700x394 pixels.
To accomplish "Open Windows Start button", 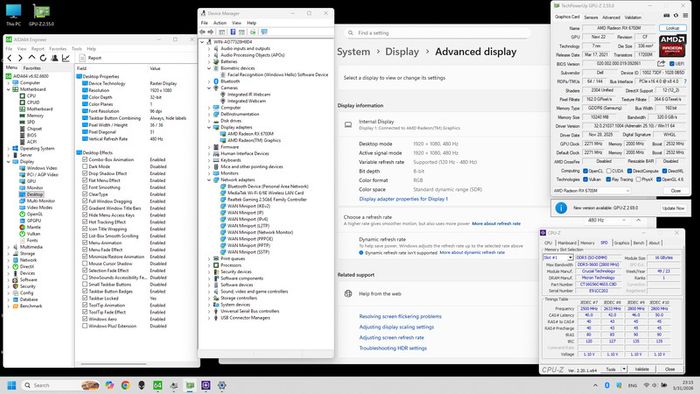I will click(x=12, y=385).
